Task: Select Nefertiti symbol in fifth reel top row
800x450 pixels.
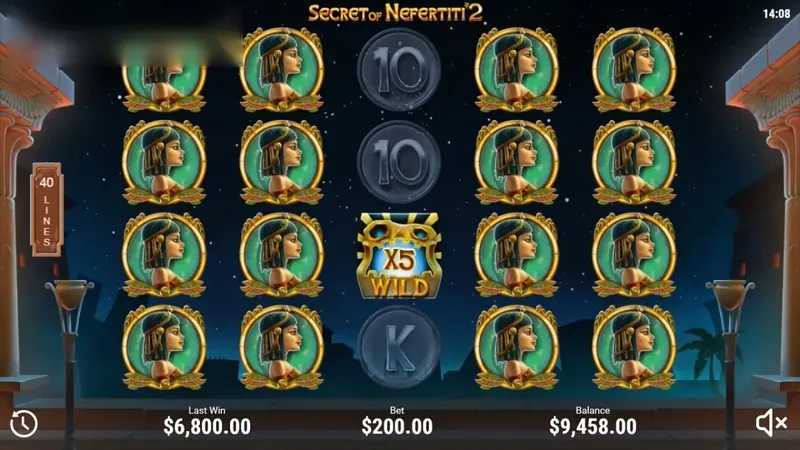Action: click(634, 70)
